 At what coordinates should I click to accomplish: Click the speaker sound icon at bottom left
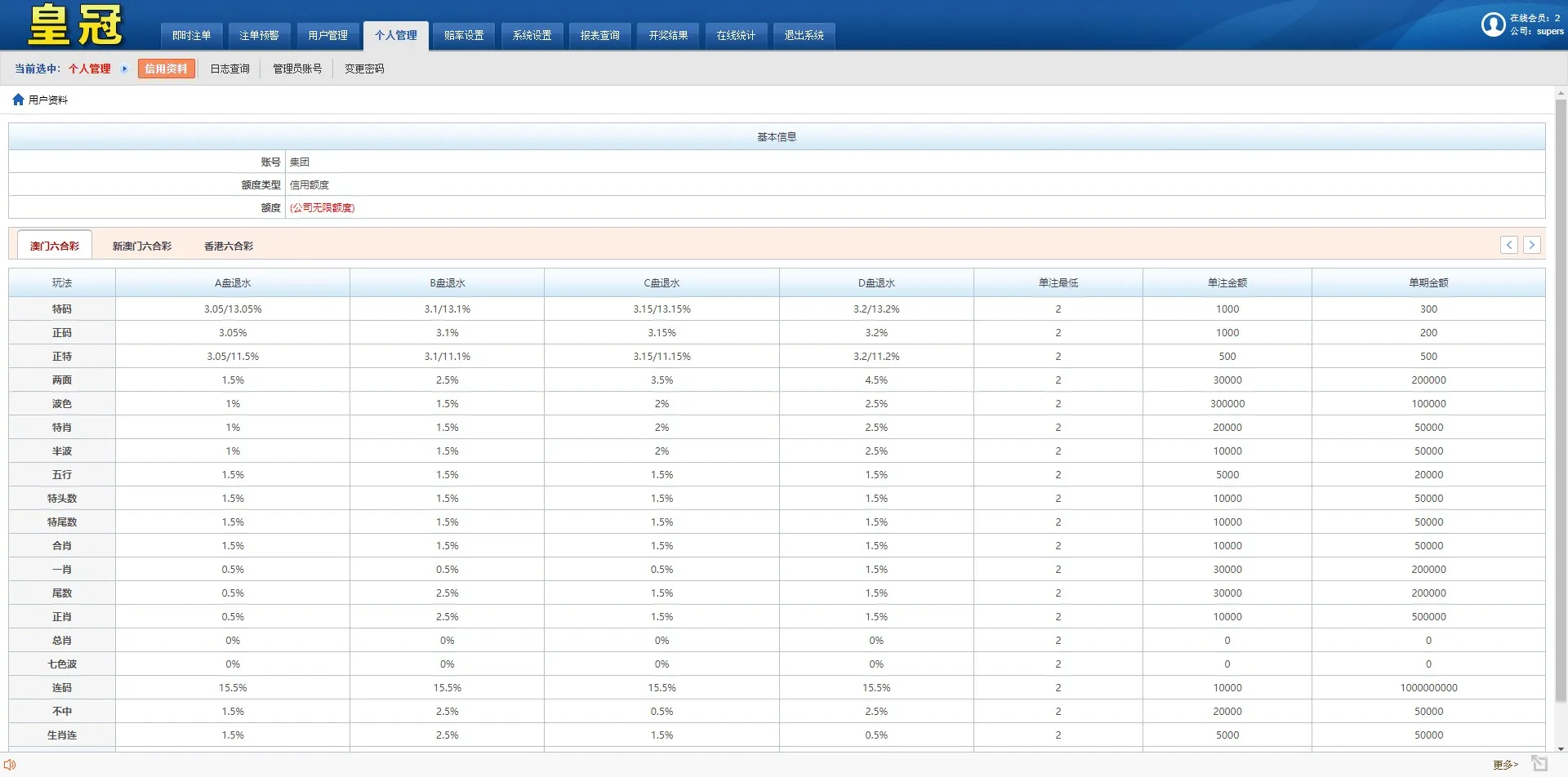[x=10, y=765]
